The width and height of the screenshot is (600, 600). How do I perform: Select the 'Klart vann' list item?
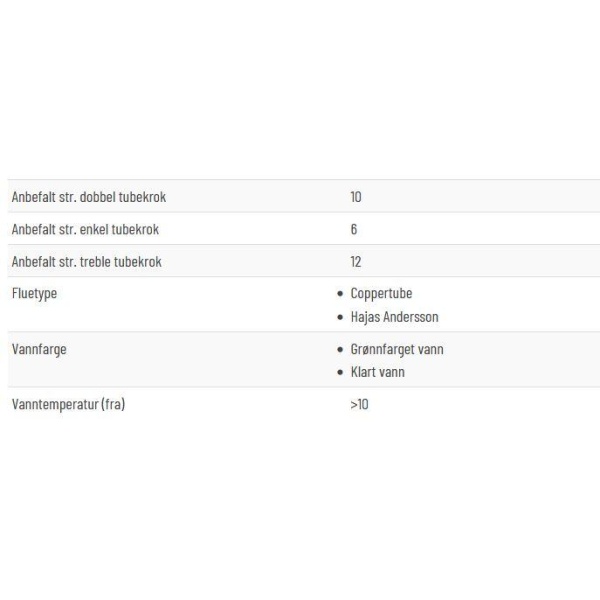[378, 372]
